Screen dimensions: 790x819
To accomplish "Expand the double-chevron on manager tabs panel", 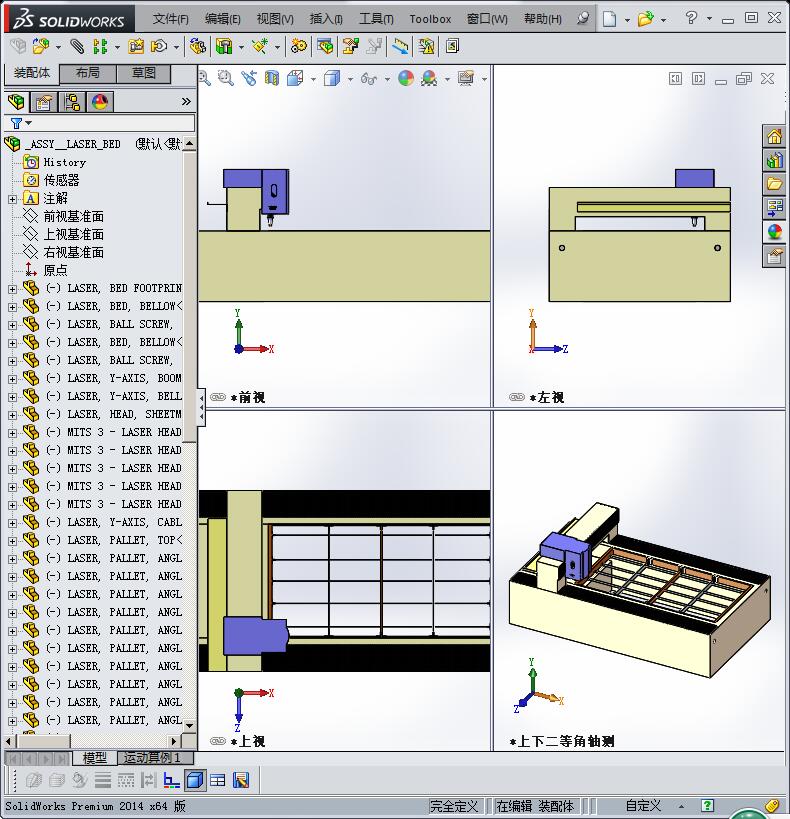I will 186,101.
